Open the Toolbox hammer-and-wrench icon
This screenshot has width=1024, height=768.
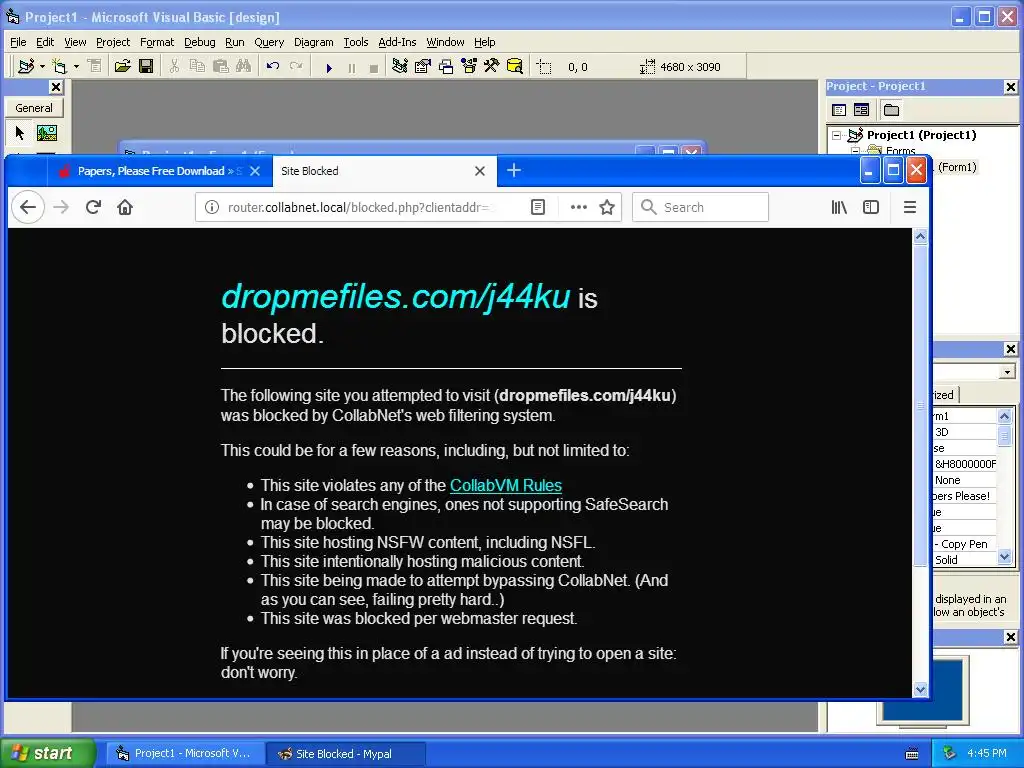click(492, 67)
